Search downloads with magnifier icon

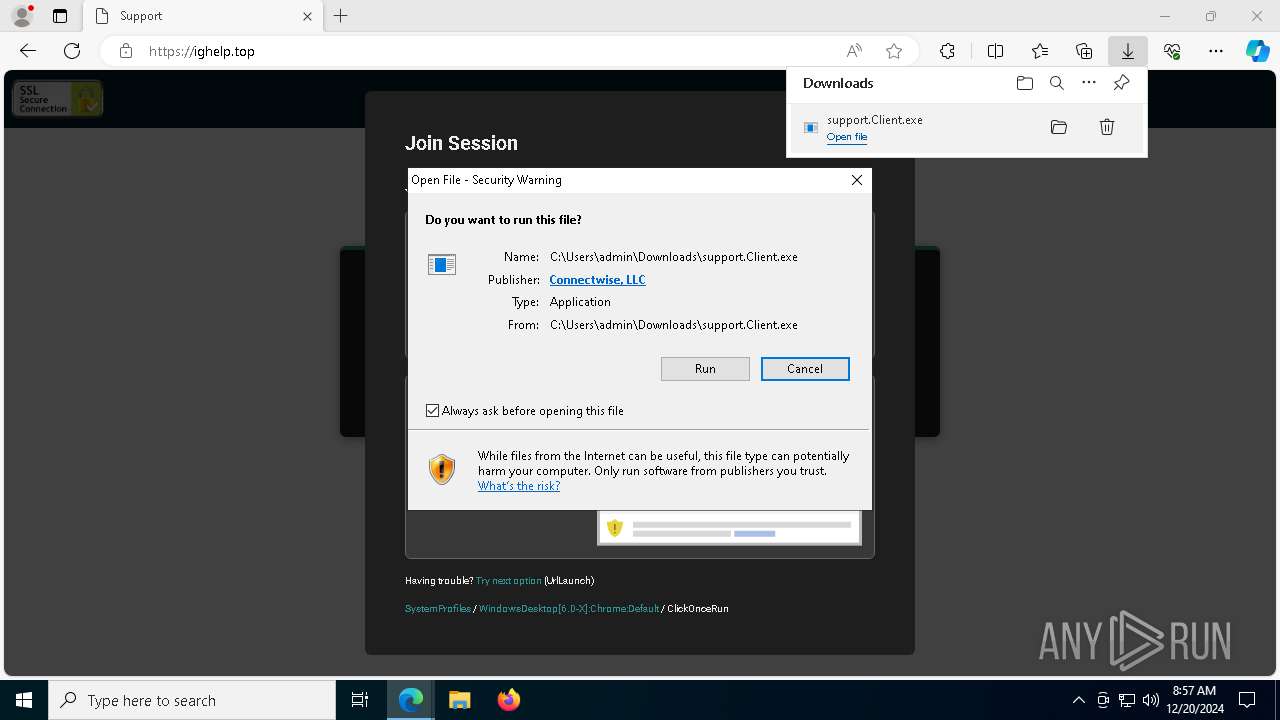[x=1057, y=83]
